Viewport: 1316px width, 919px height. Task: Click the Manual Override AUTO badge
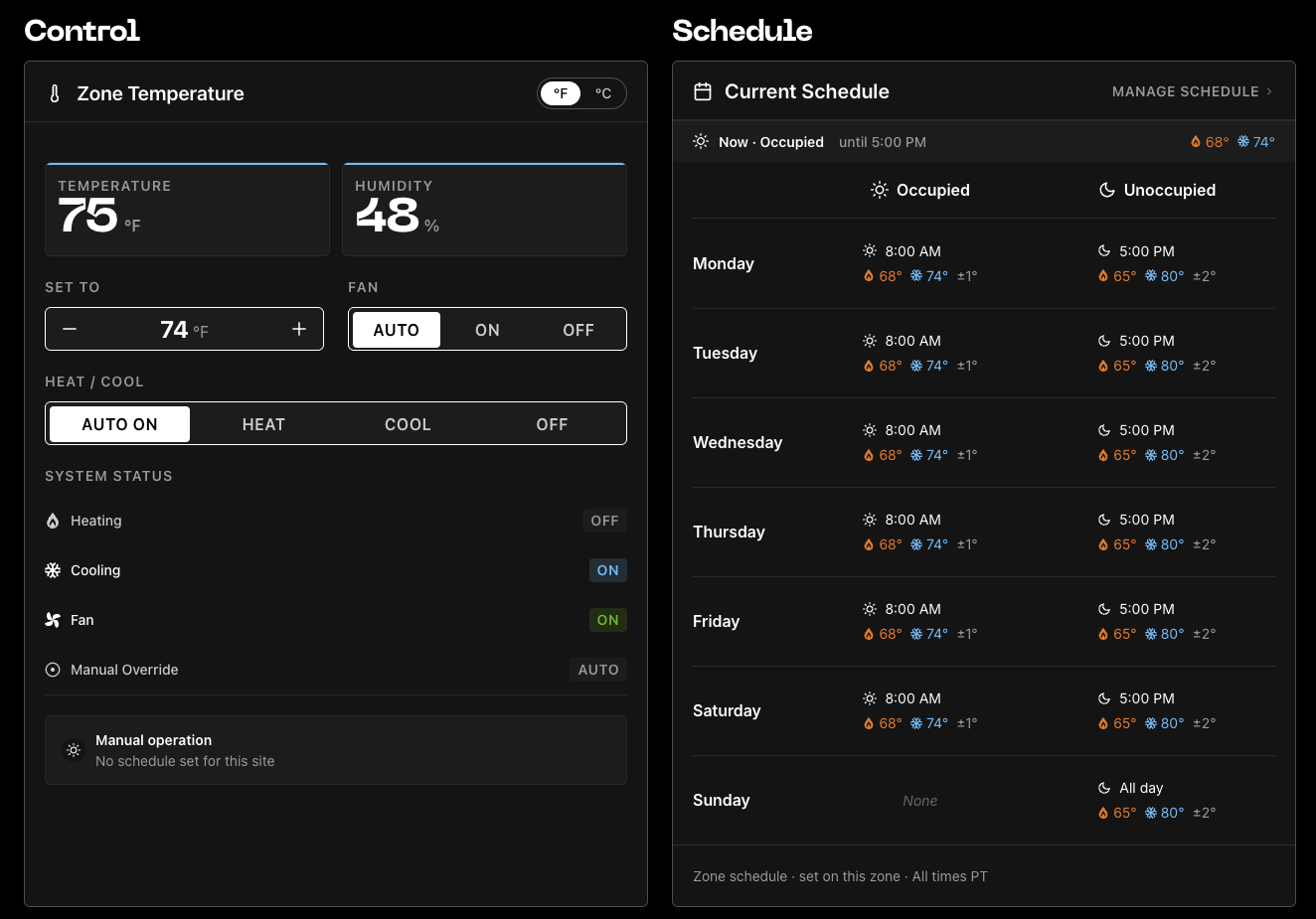[598, 670]
